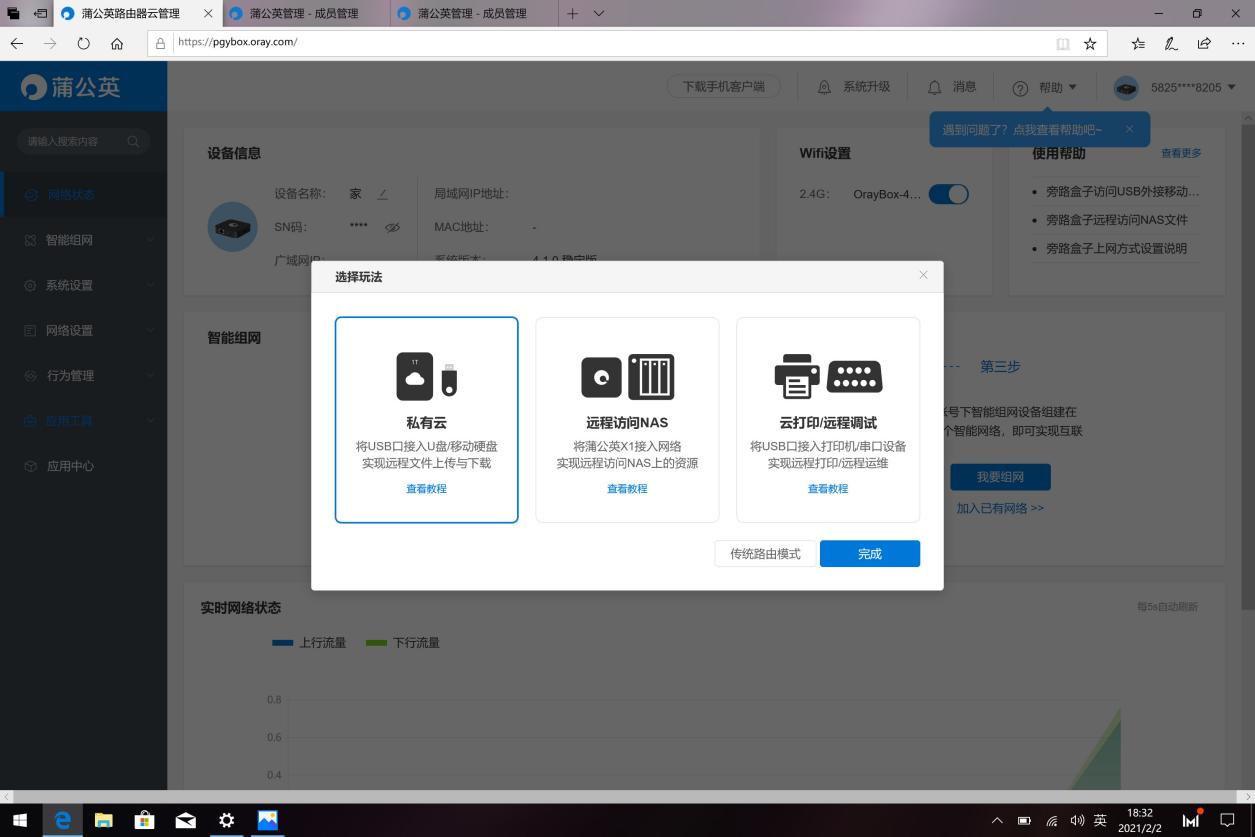Toggle 下行流量 legend in traffic chart
Viewport: 1255px width, 837px height.
[x=403, y=642]
